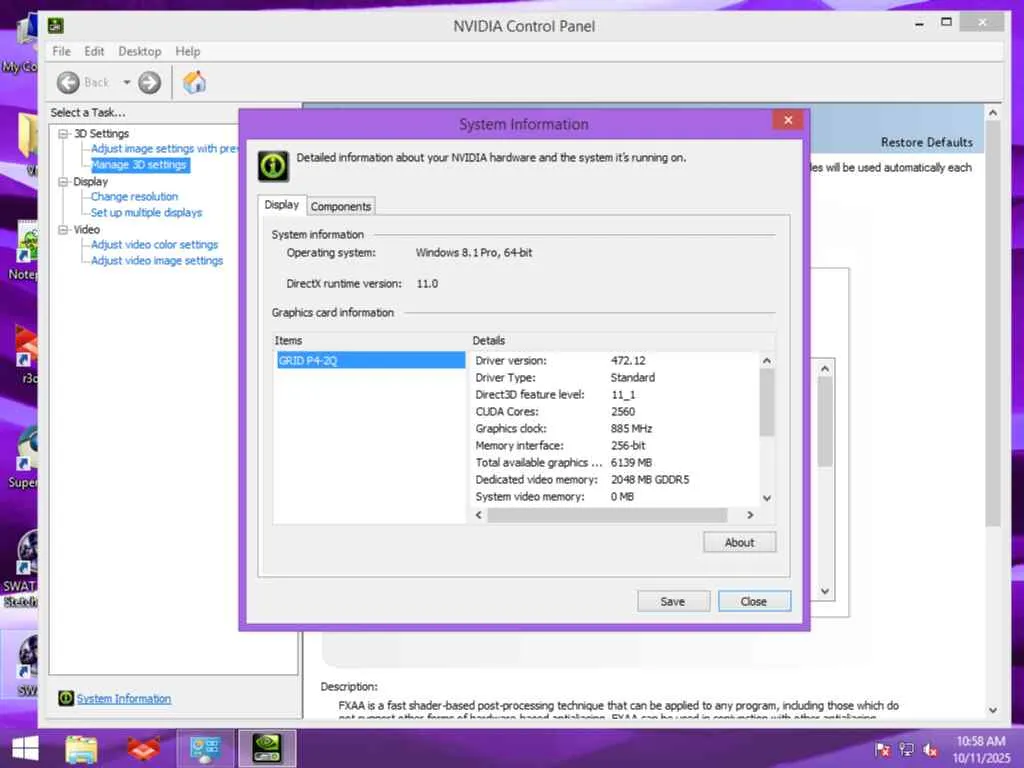Open the Edit menu

(x=94, y=51)
